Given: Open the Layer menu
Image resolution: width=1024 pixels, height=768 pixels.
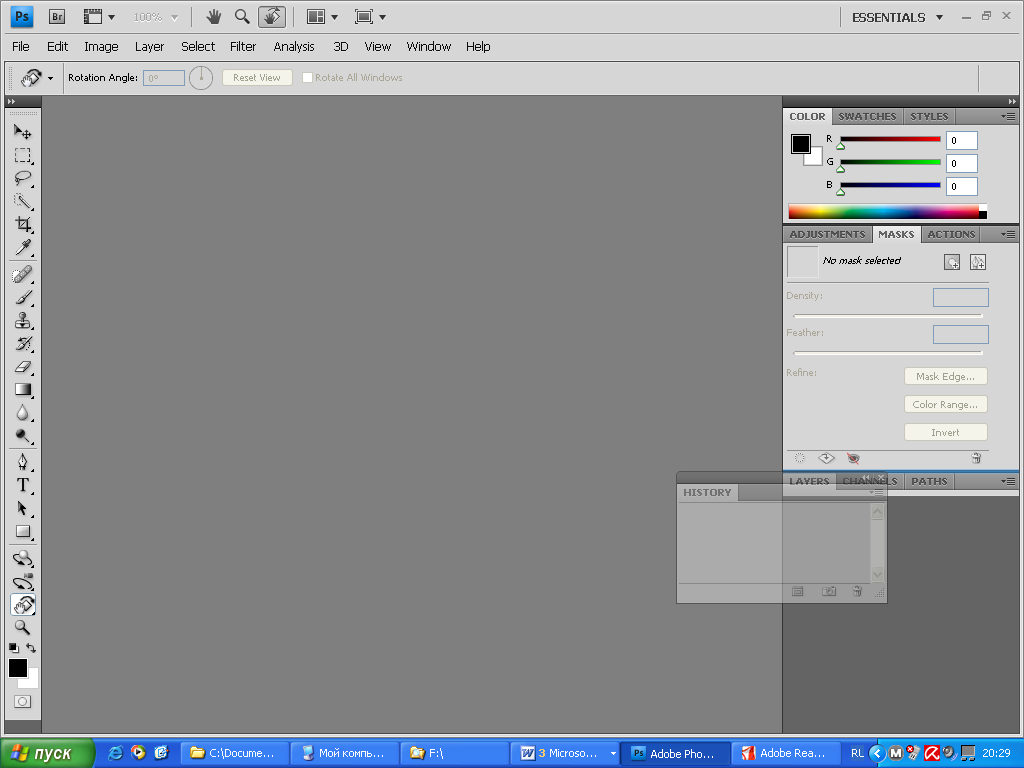Looking at the screenshot, I should tap(149, 46).
